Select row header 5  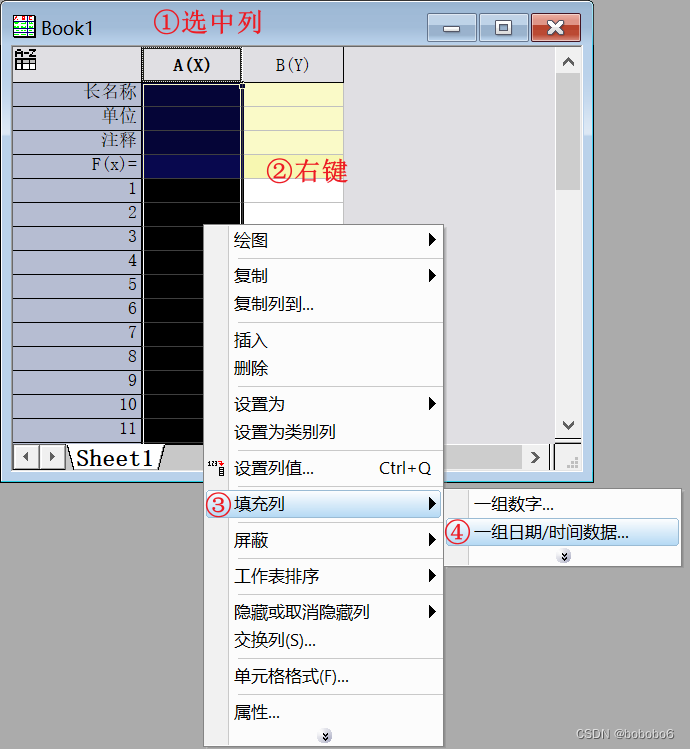coord(76,286)
